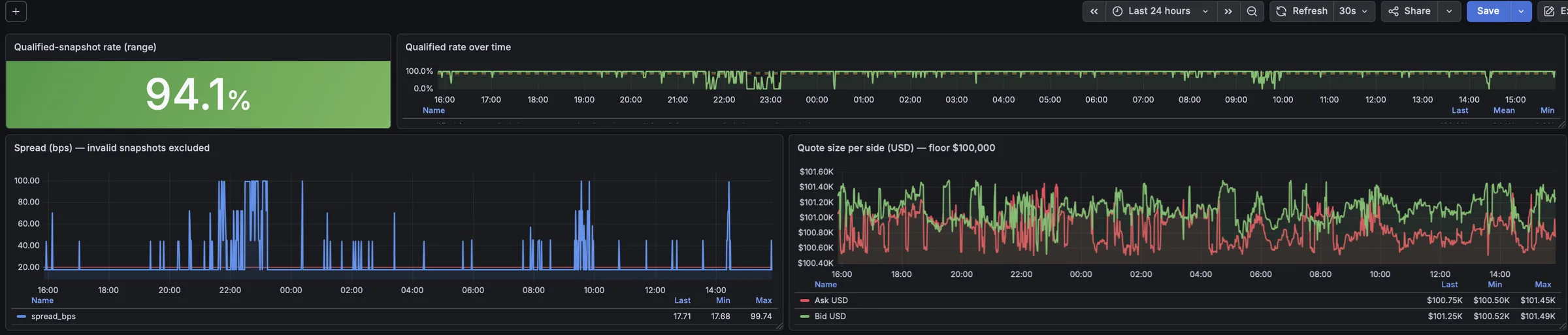Viewport: 1568px width, 335px height.
Task: Open the Last 24 hours time picker
Action: point(1161,11)
